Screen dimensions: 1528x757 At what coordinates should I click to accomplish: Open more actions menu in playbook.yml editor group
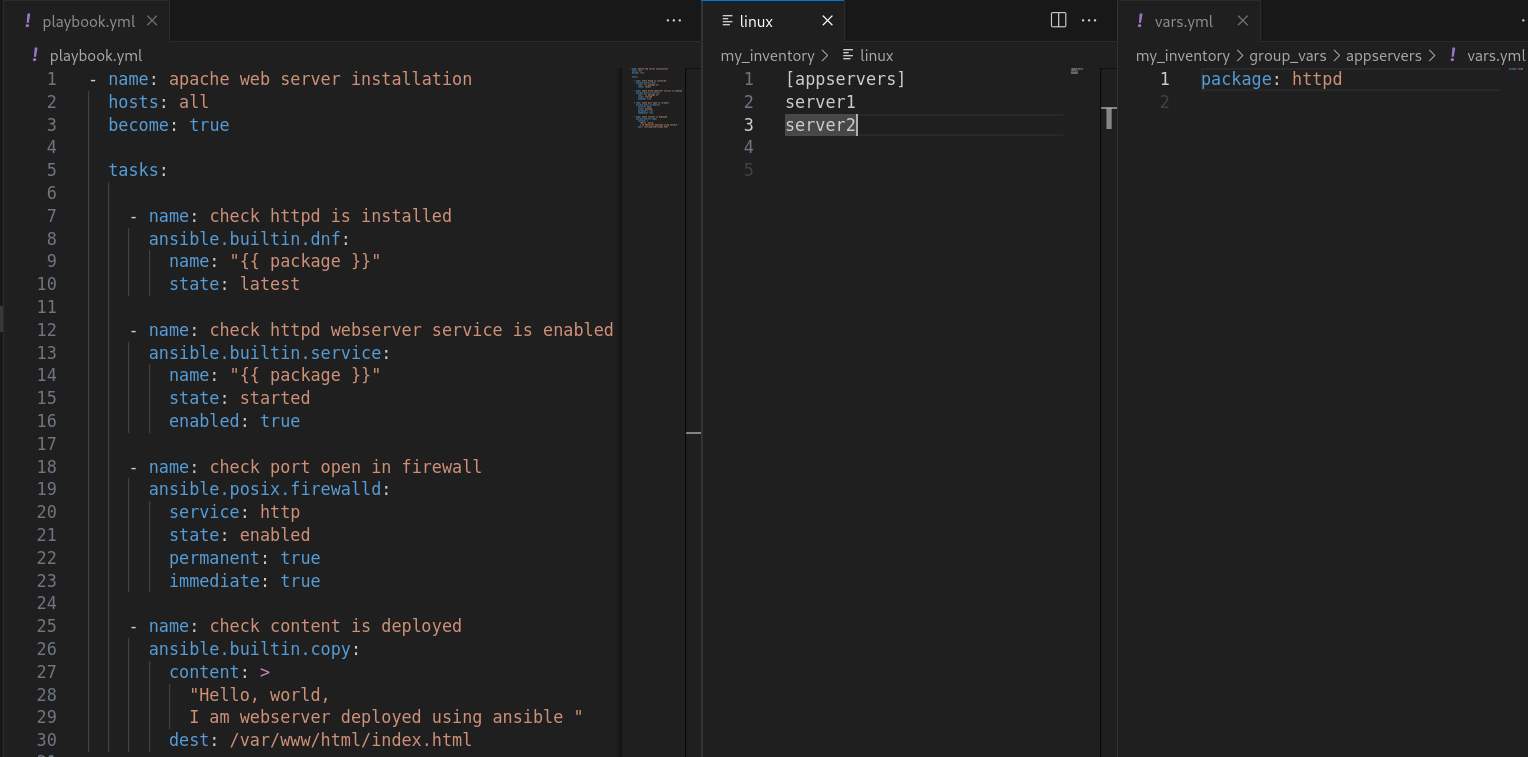click(x=673, y=20)
